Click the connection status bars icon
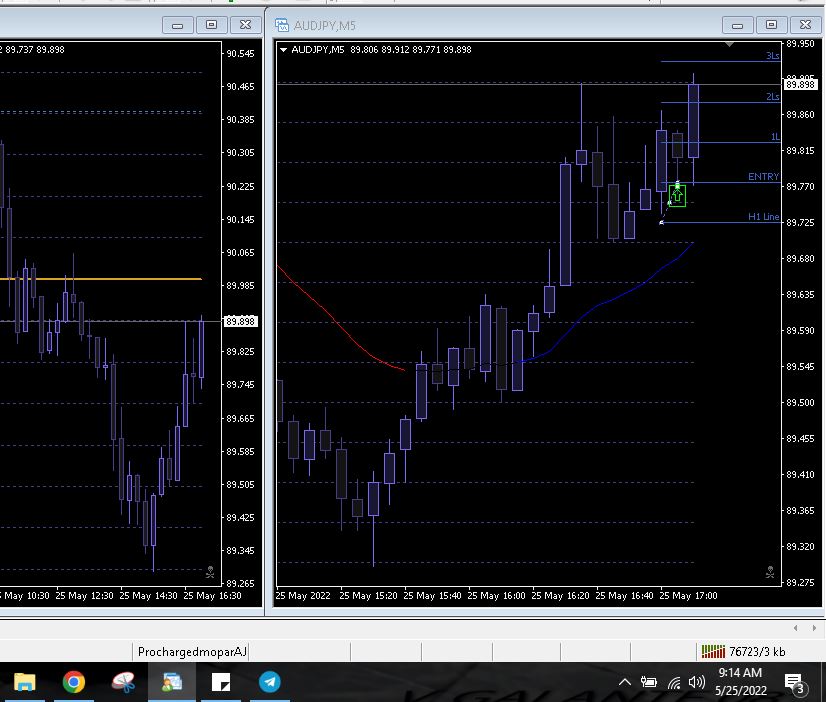Viewport: 826px width, 702px height. point(712,652)
